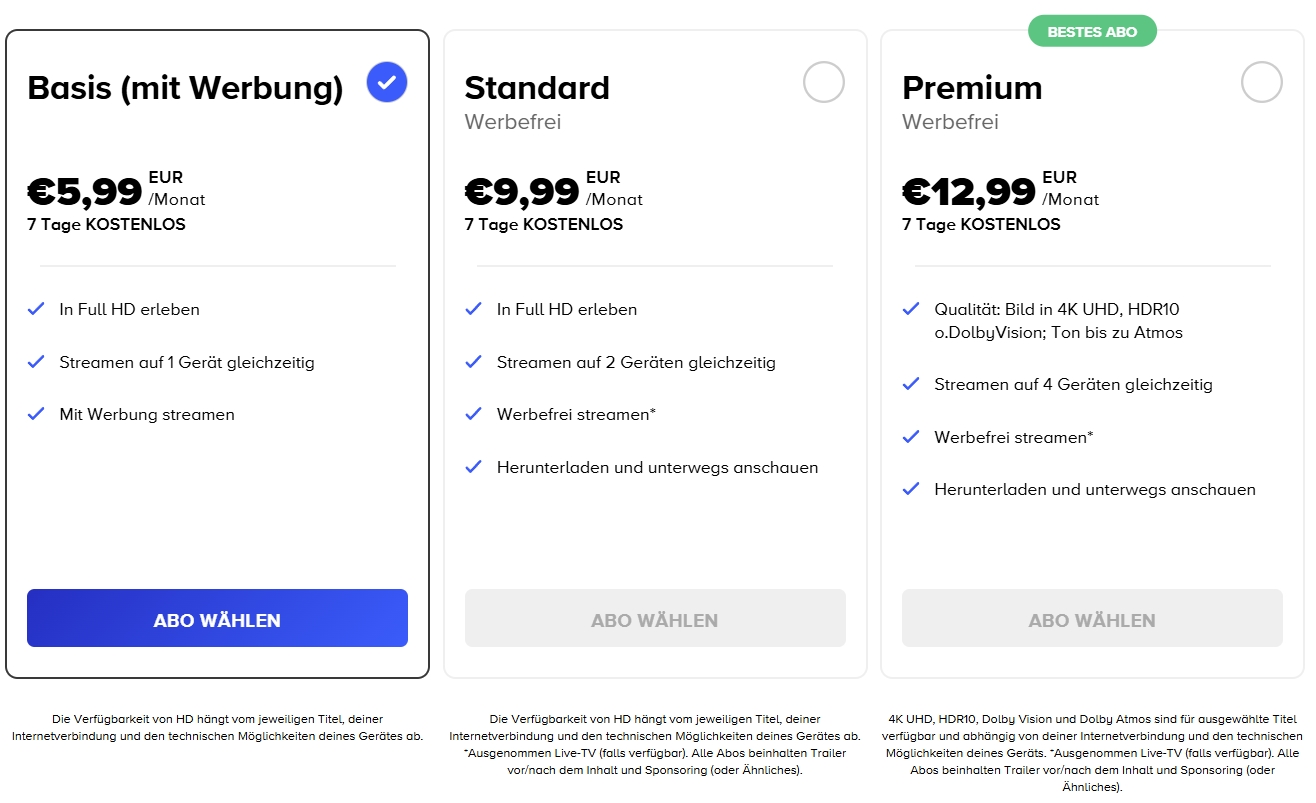
Task: Click the ABO WÄHLEN button under Standard
Action: tap(655, 618)
